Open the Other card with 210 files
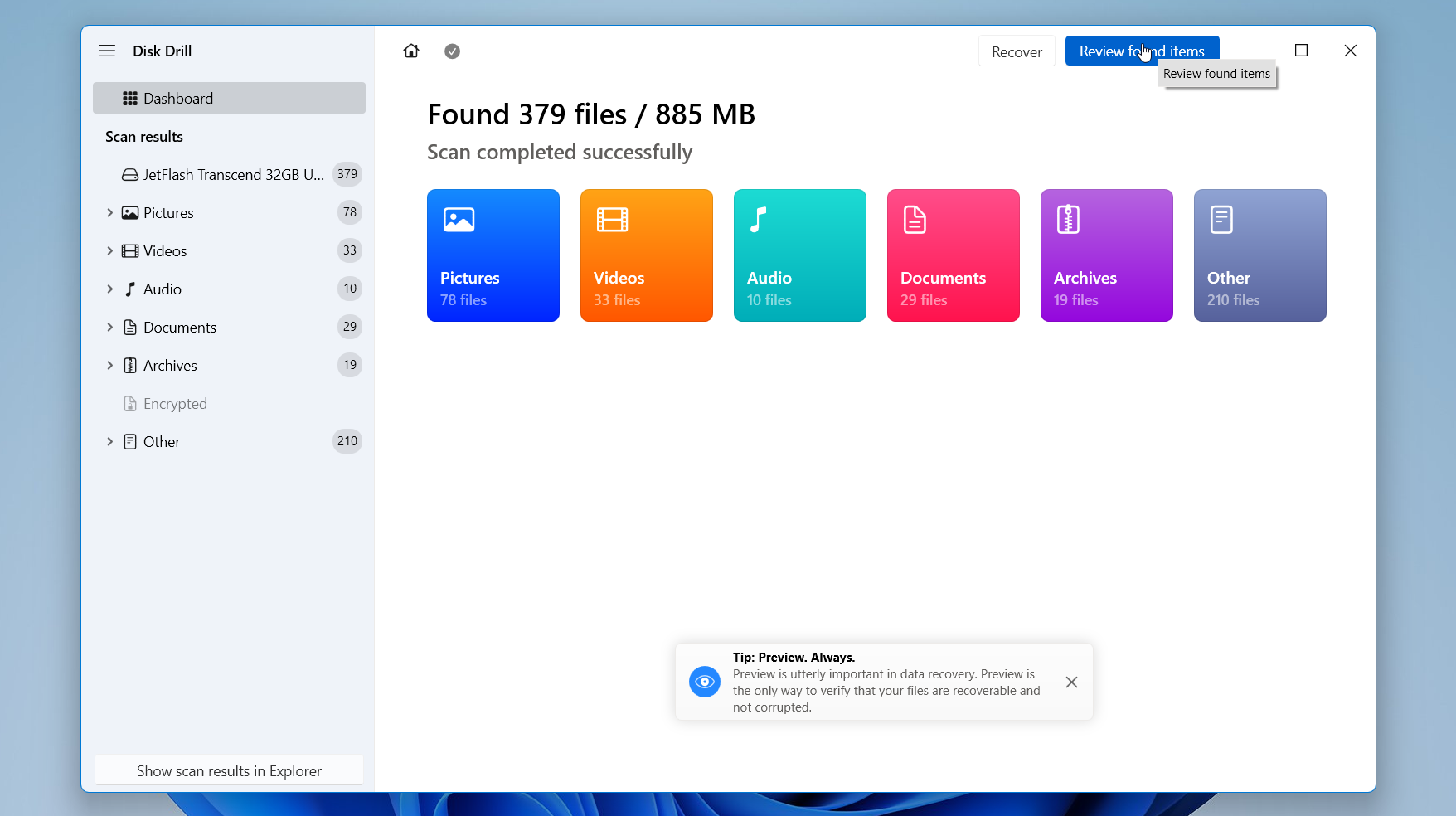Viewport: 1456px width, 816px height. [1260, 255]
